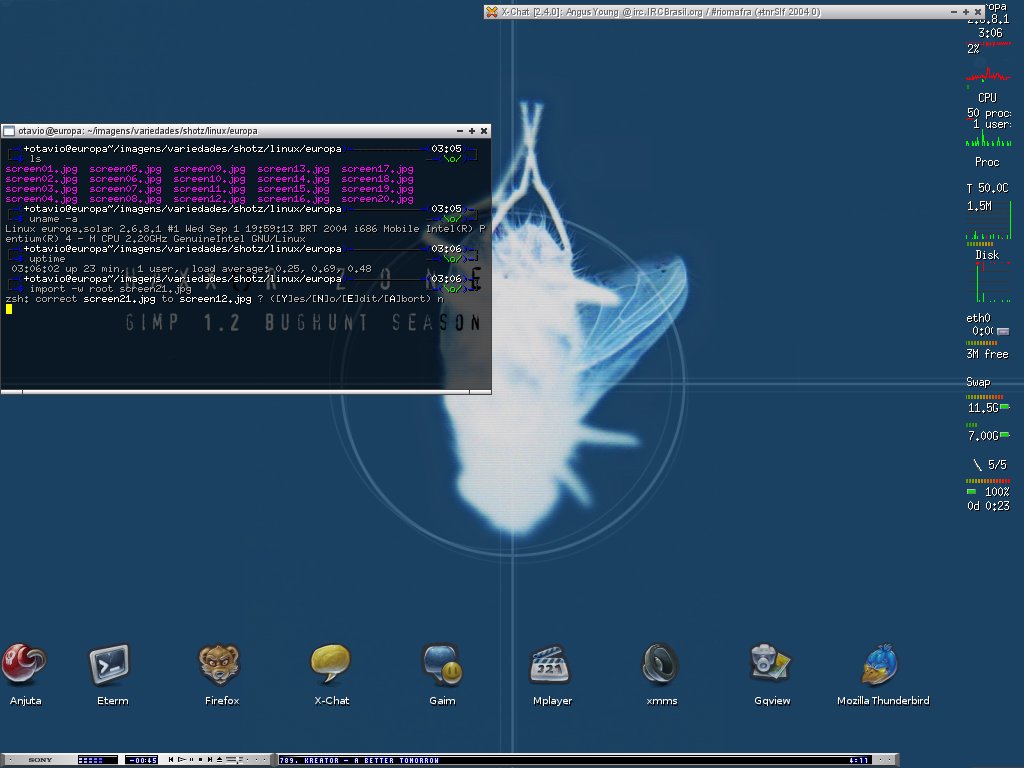Click the terminal window menu icon in title bar
The image size is (1024, 768).
(8, 131)
